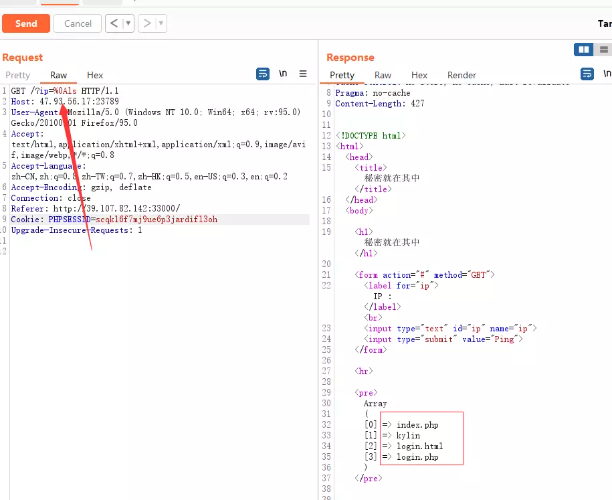
Task: Switch Request view to Pretty tab
Action: [x=18, y=75]
